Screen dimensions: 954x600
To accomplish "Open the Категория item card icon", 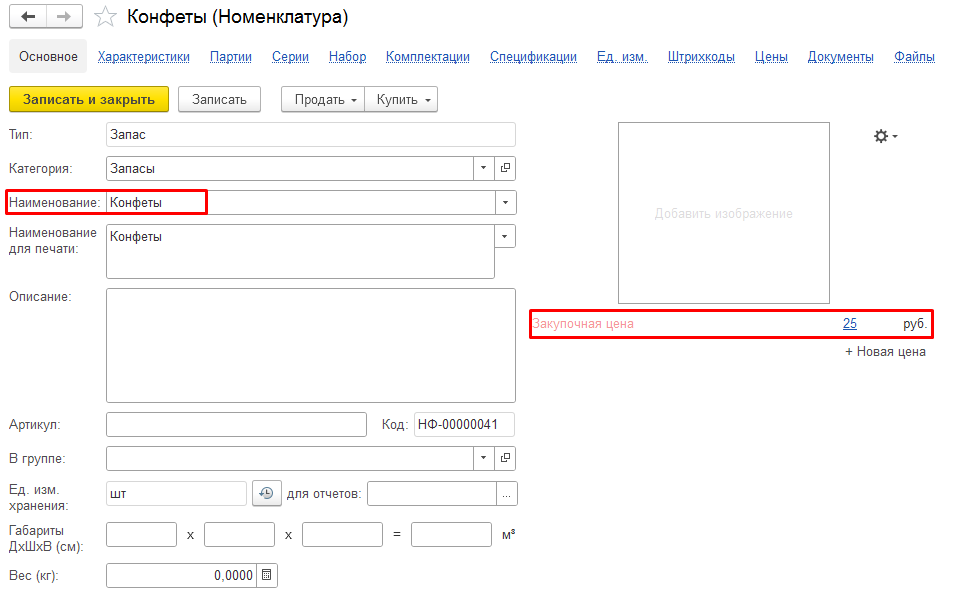I will pyautogui.click(x=505, y=168).
